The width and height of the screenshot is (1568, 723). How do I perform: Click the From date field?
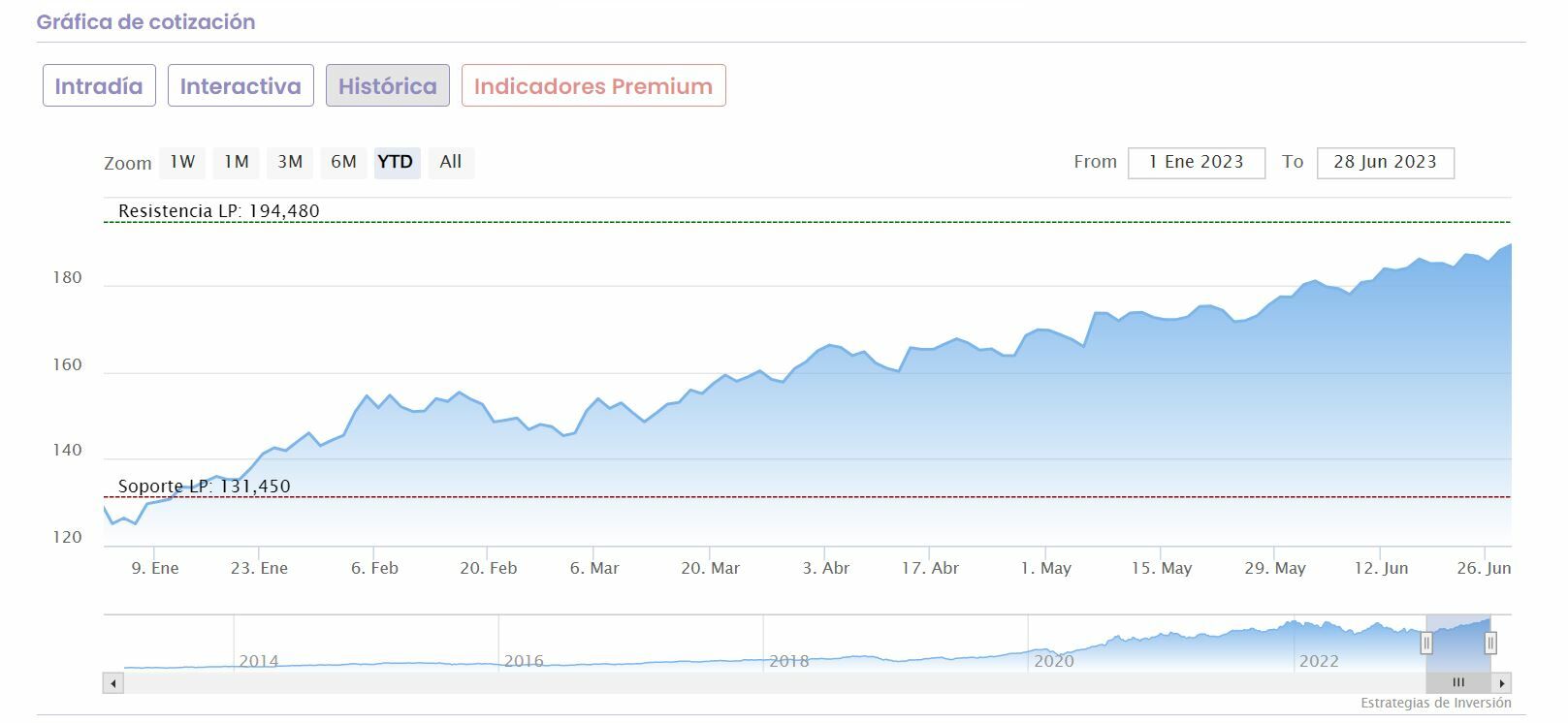[x=1196, y=163]
